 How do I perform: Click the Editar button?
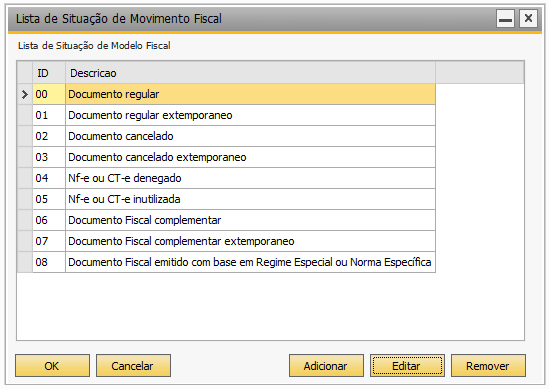tap(407, 366)
